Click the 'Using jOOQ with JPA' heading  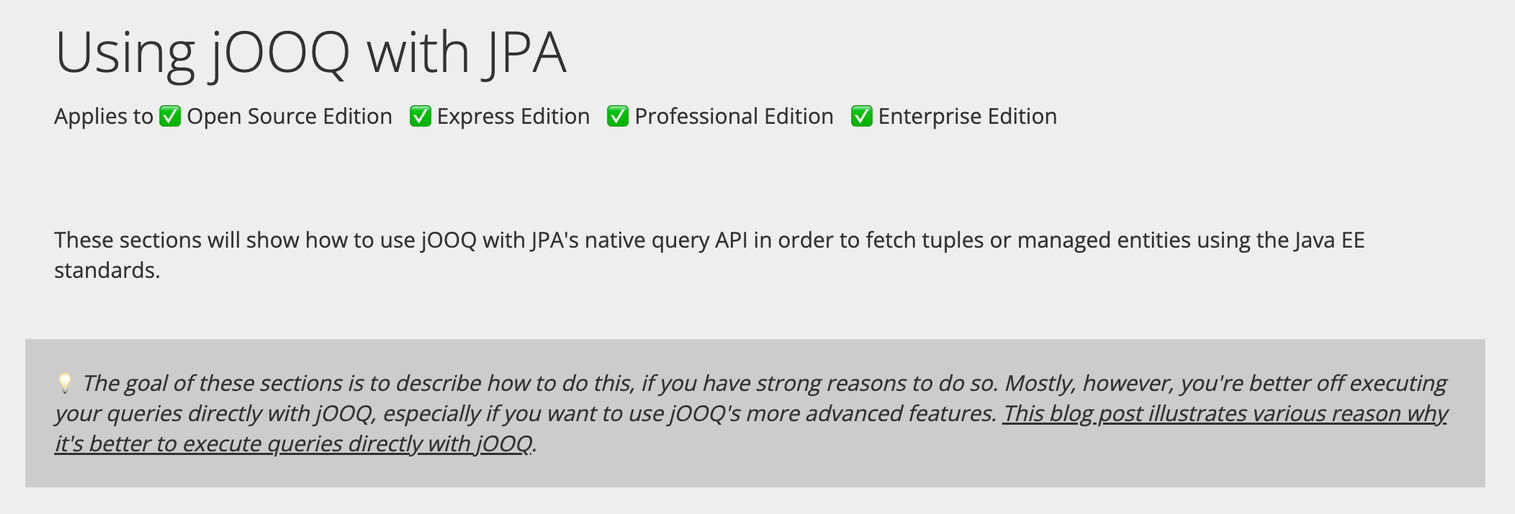tap(311, 52)
